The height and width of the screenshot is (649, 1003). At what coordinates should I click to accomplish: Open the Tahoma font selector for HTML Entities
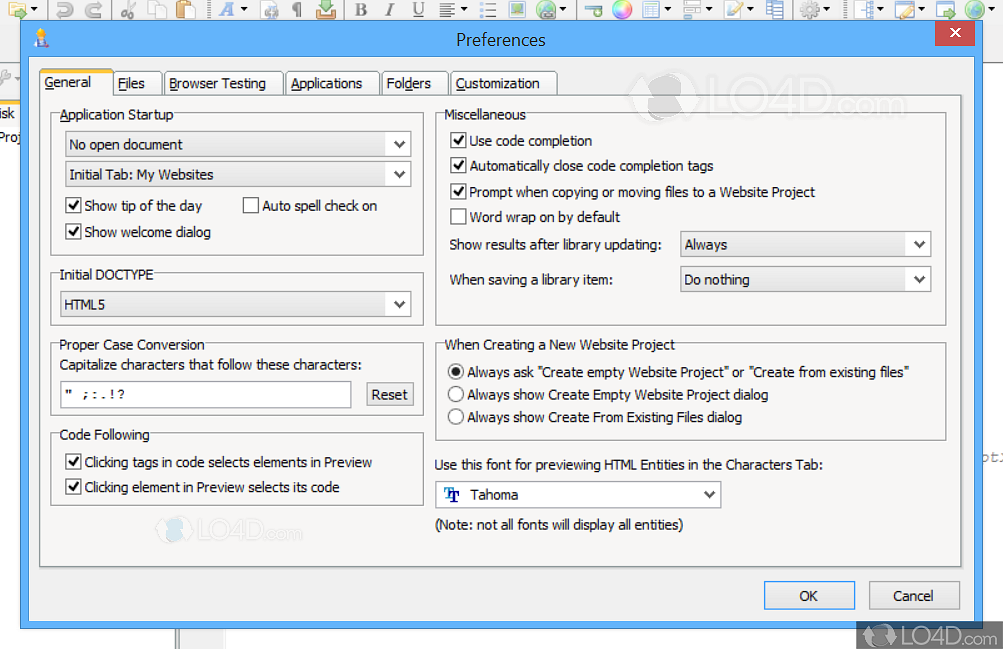coord(578,494)
